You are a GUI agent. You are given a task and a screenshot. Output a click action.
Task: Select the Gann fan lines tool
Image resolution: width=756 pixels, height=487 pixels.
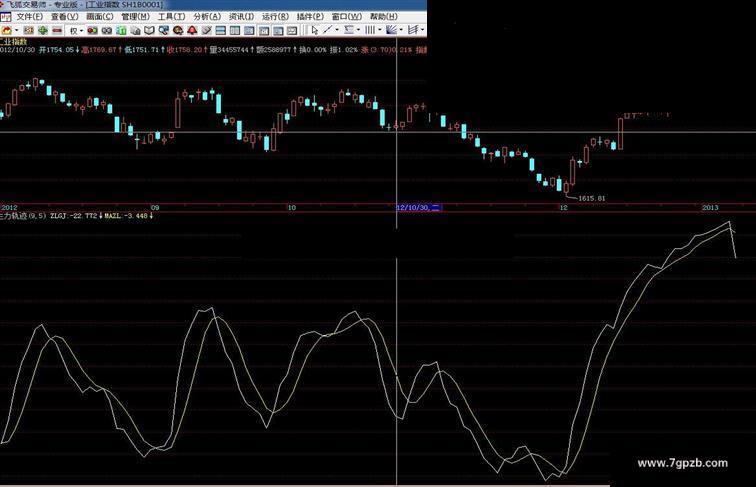click(392, 30)
